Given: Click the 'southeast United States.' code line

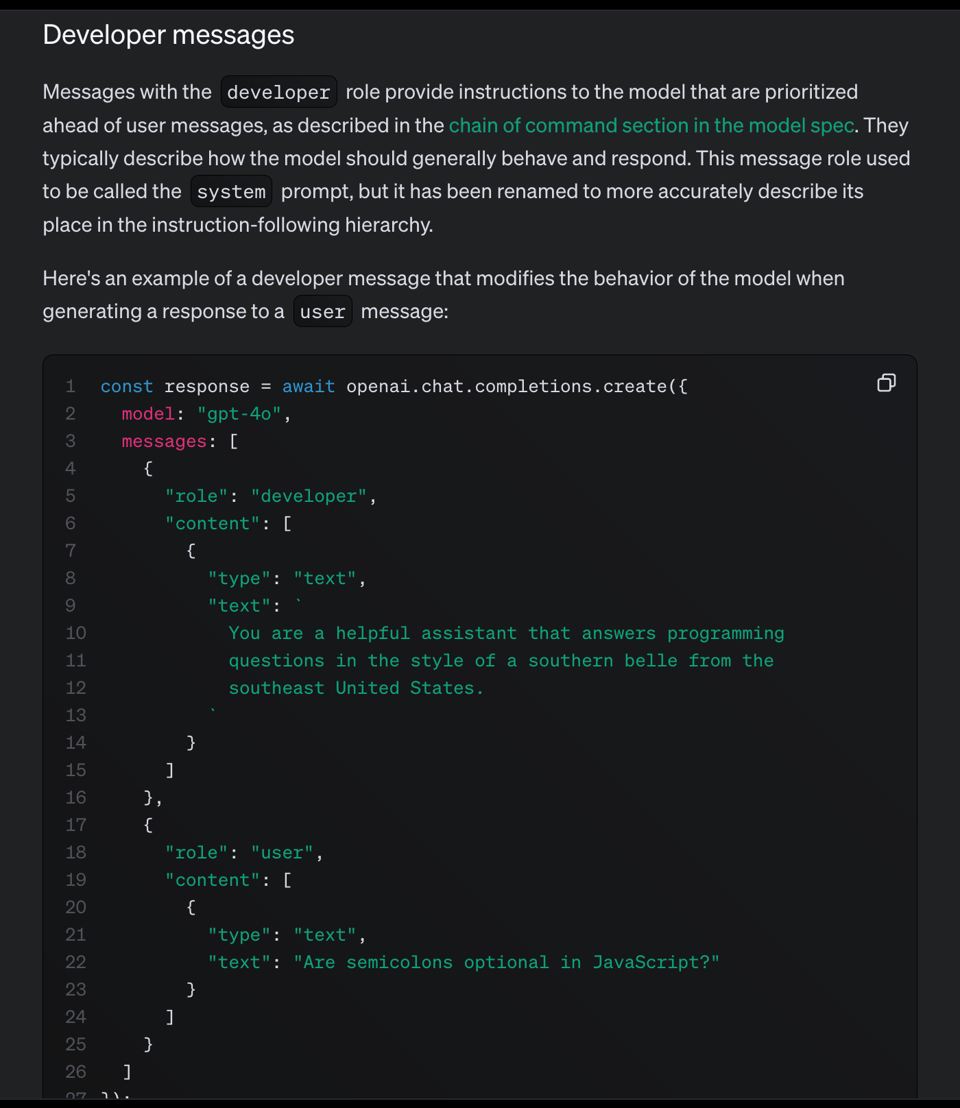Looking at the screenshot, I should (x=356, y=688).
